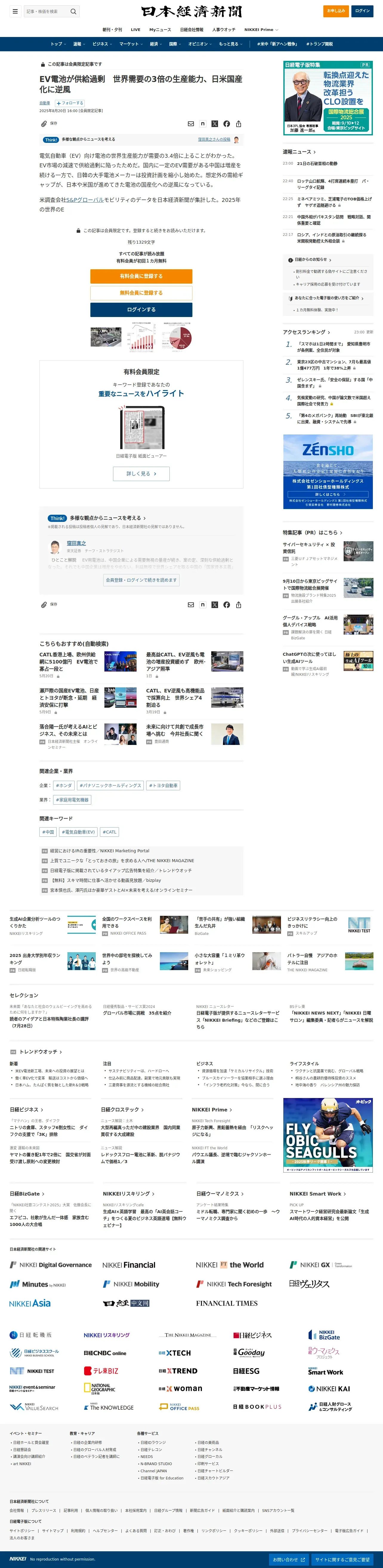Open the NIKKEI Digital Governance logo link
Image resolution: width=383 pixels, height=1568 pixels.
tap(50, 1265)
